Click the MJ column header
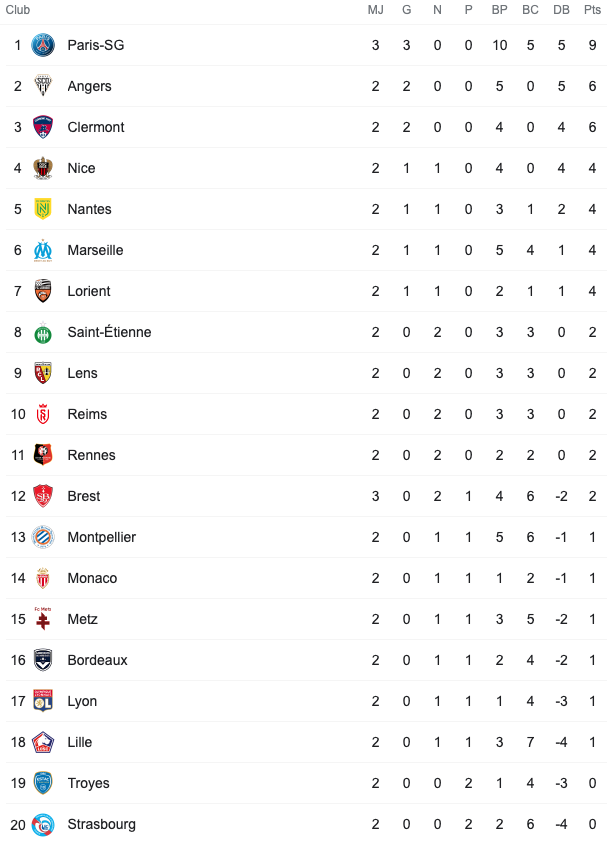The image size is (607, 849). coord(375,10)
